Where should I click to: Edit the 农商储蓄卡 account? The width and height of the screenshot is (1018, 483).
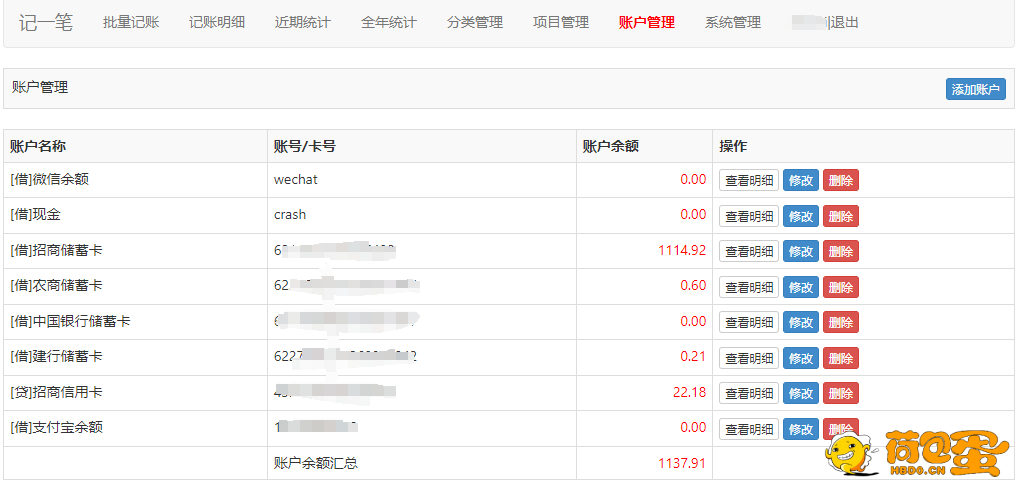point(801,286)
